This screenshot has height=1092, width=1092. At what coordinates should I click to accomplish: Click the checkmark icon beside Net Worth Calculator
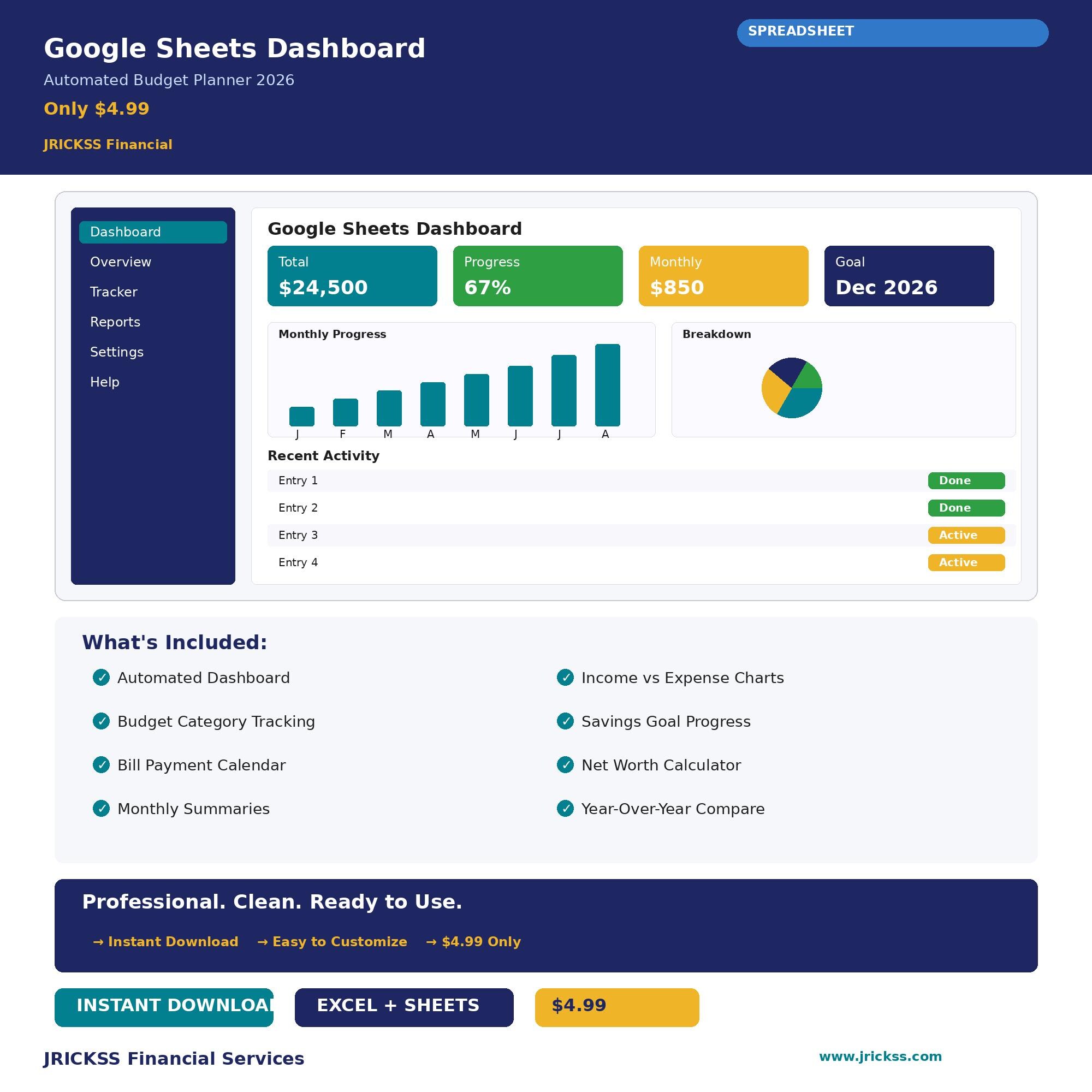pos(565,765)
